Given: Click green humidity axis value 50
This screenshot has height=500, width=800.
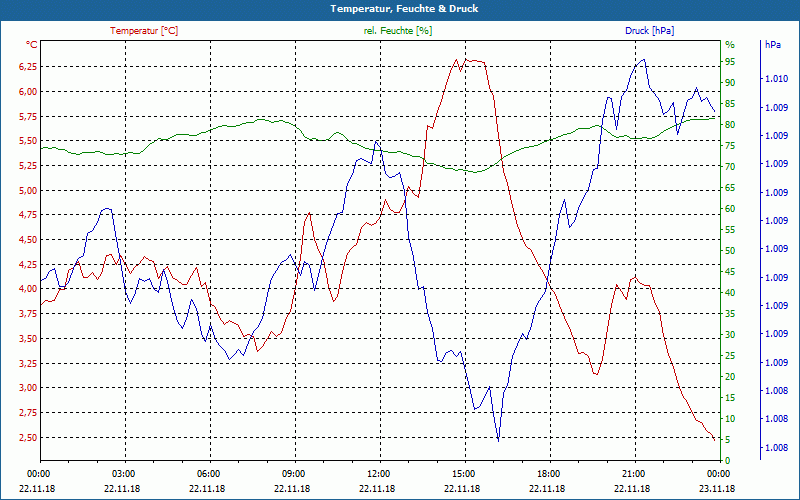Looking at the screenshot, I should coord(730,251).
